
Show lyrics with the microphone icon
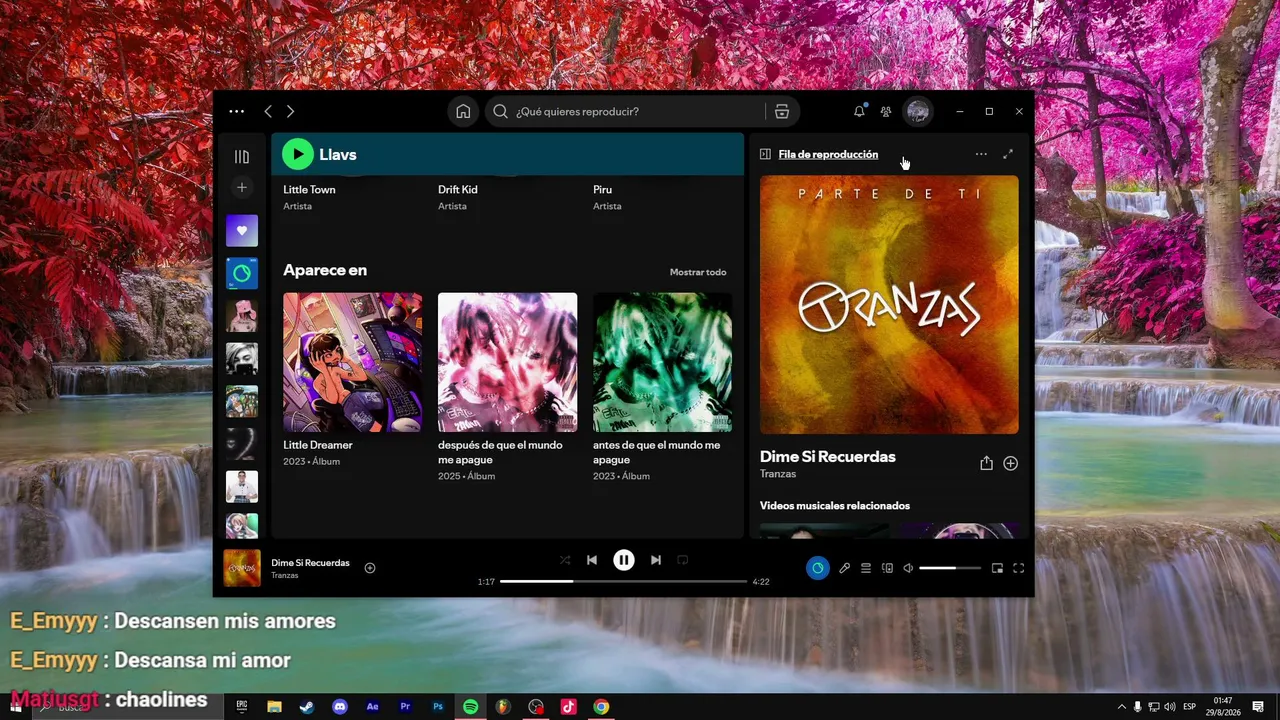844,568
